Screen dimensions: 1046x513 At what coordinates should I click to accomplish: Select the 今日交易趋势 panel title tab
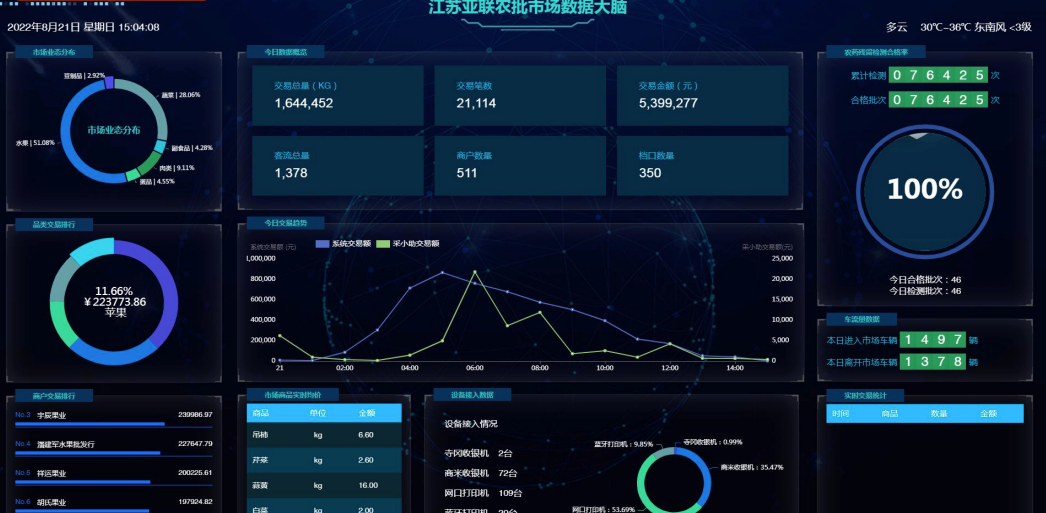pyautogui.click(x=286, y=223)
